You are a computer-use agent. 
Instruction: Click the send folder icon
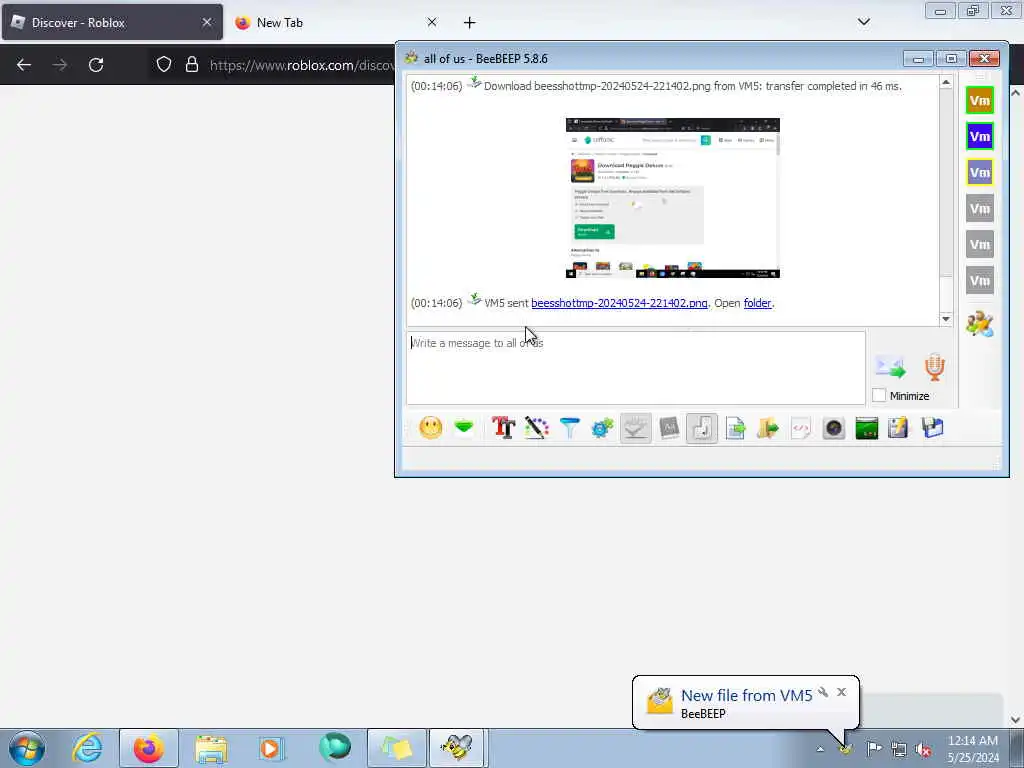[768, 428]
